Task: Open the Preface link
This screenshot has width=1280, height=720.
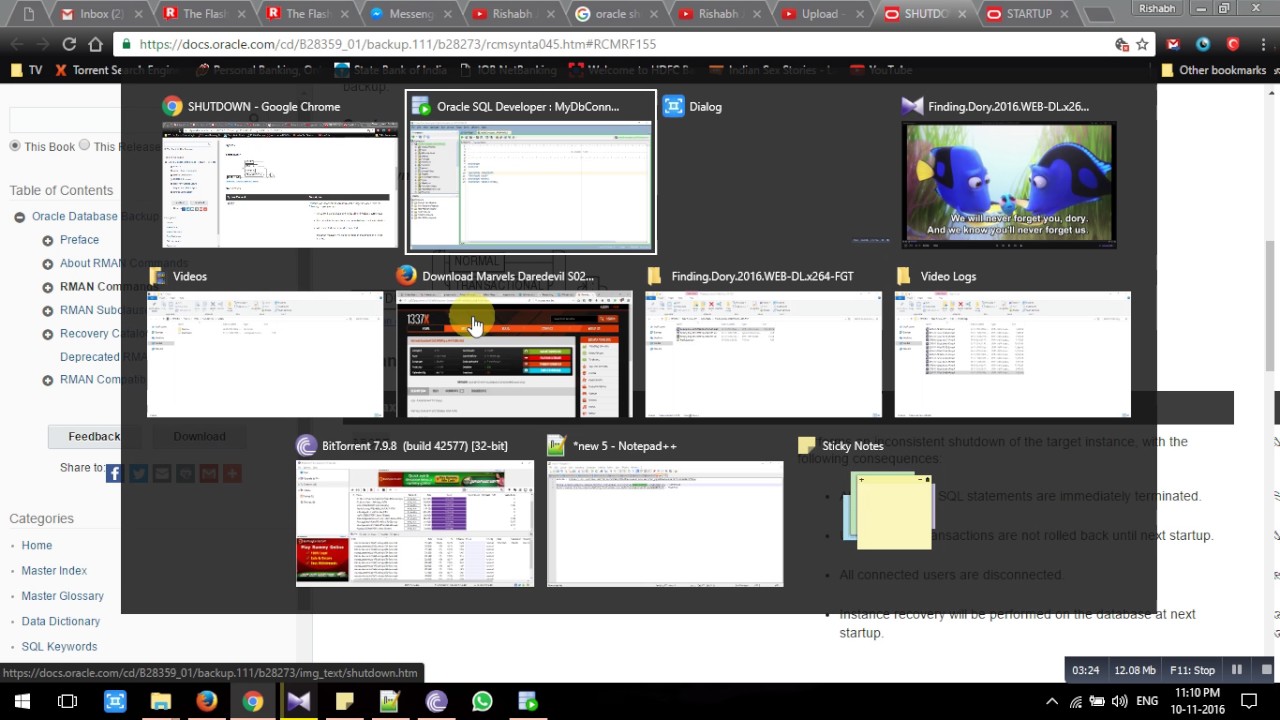Action: pyautogui.click(x=79, y=240)
